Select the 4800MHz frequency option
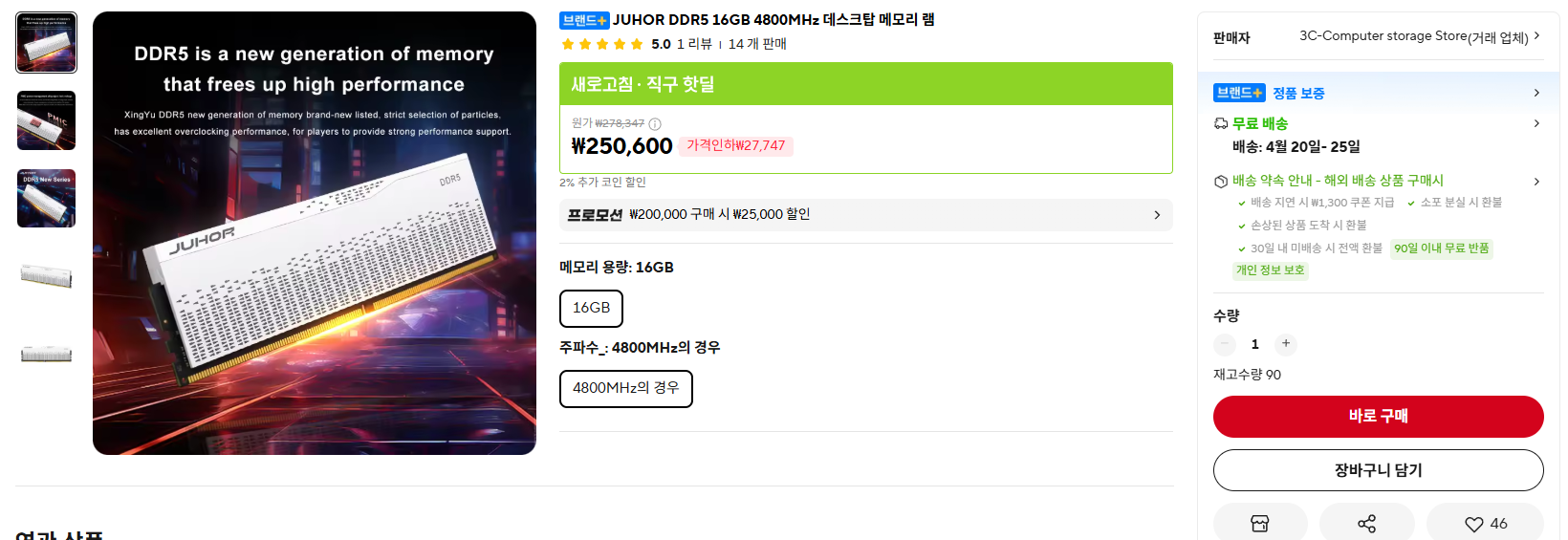 (x=625, y=388)
